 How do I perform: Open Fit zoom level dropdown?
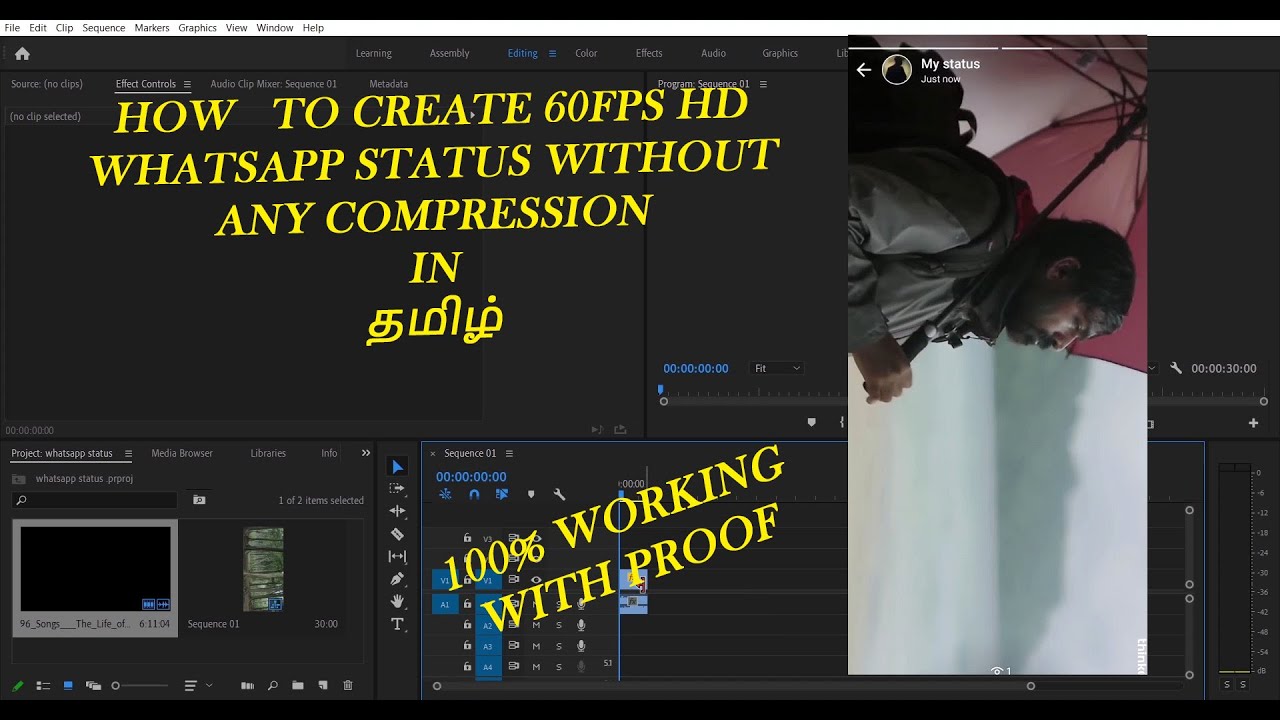[777, 368]
